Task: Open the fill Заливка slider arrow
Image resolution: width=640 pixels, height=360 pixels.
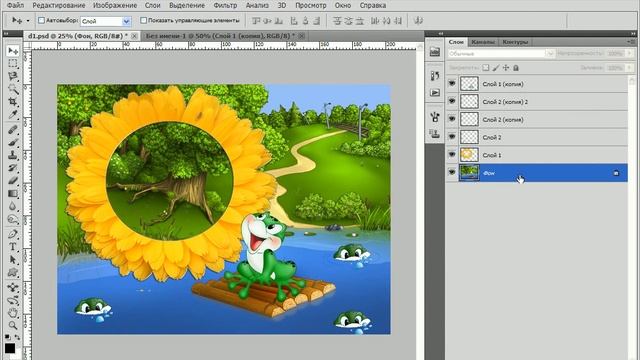Action: [630, 68]
